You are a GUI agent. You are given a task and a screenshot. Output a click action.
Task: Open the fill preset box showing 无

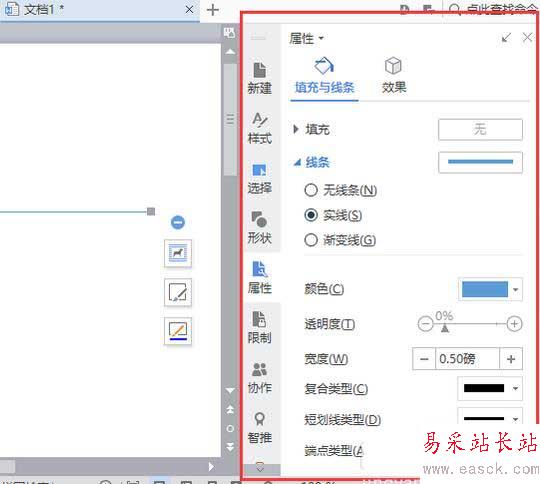coord(480,130)
